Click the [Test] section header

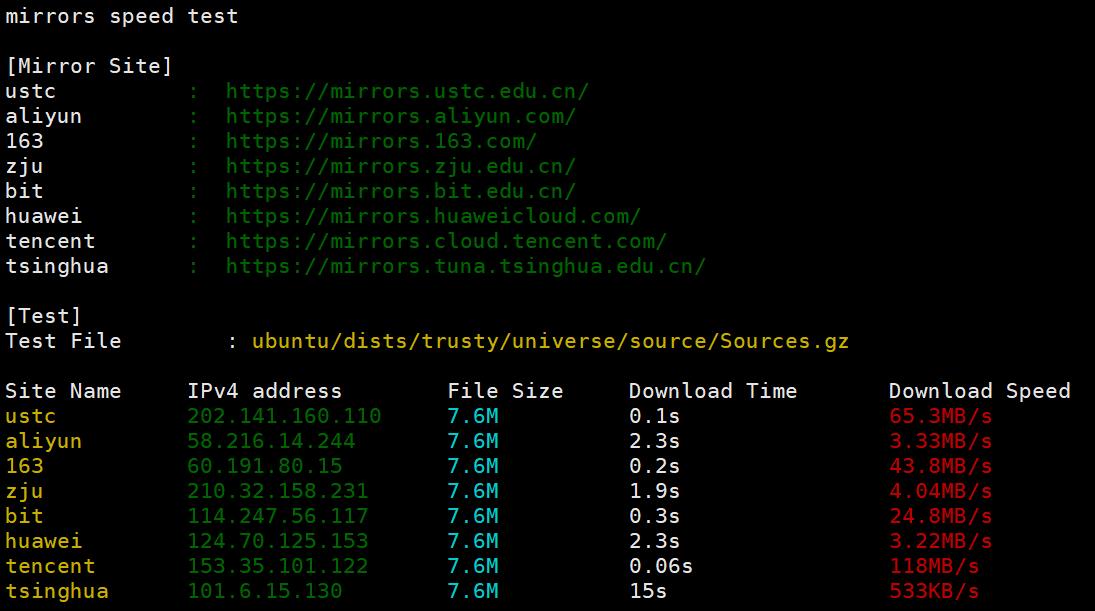click(44, 316)
